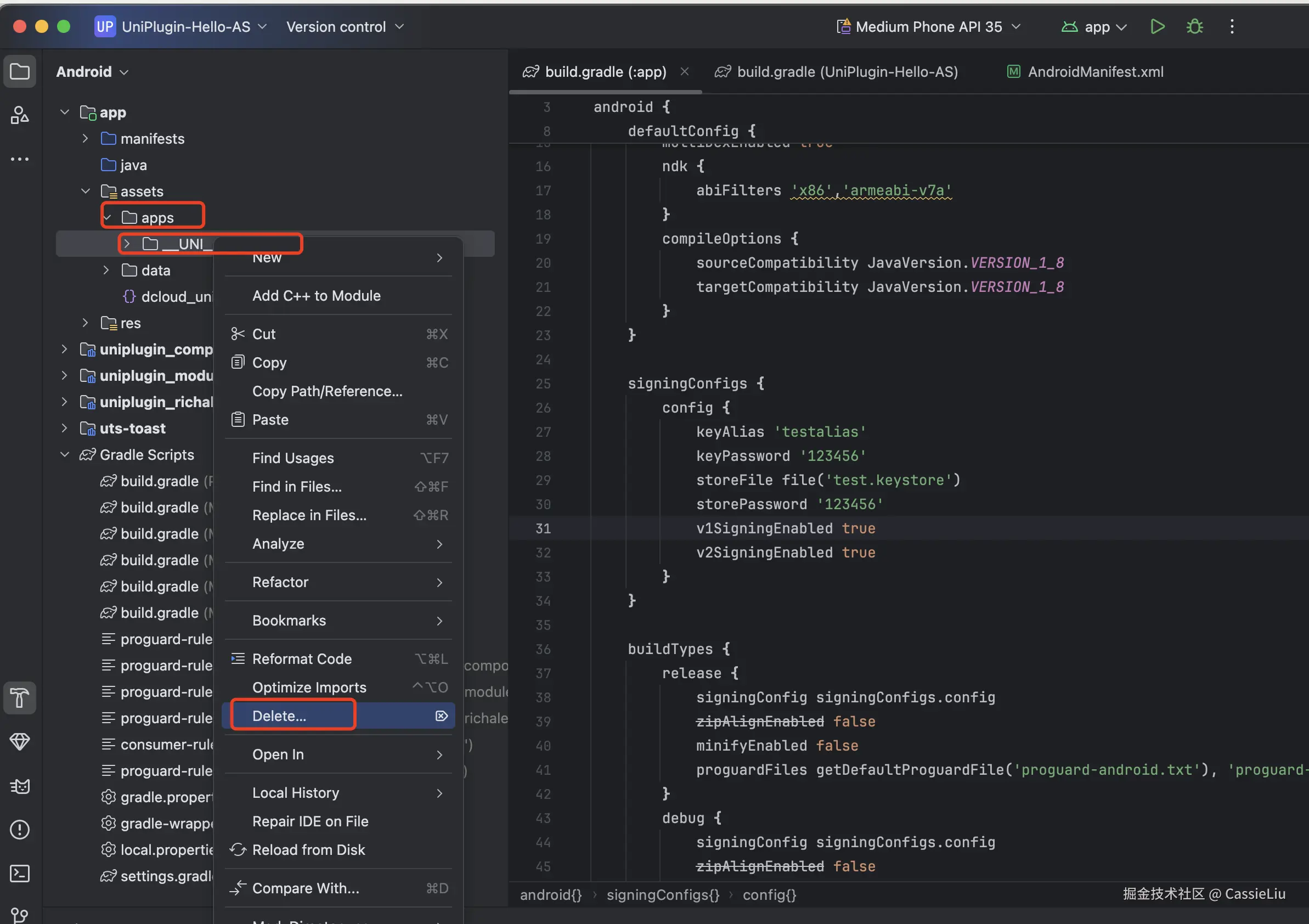Select Copy Path/Reference... menu entry
1309x924 pixels.
(327, 391)
